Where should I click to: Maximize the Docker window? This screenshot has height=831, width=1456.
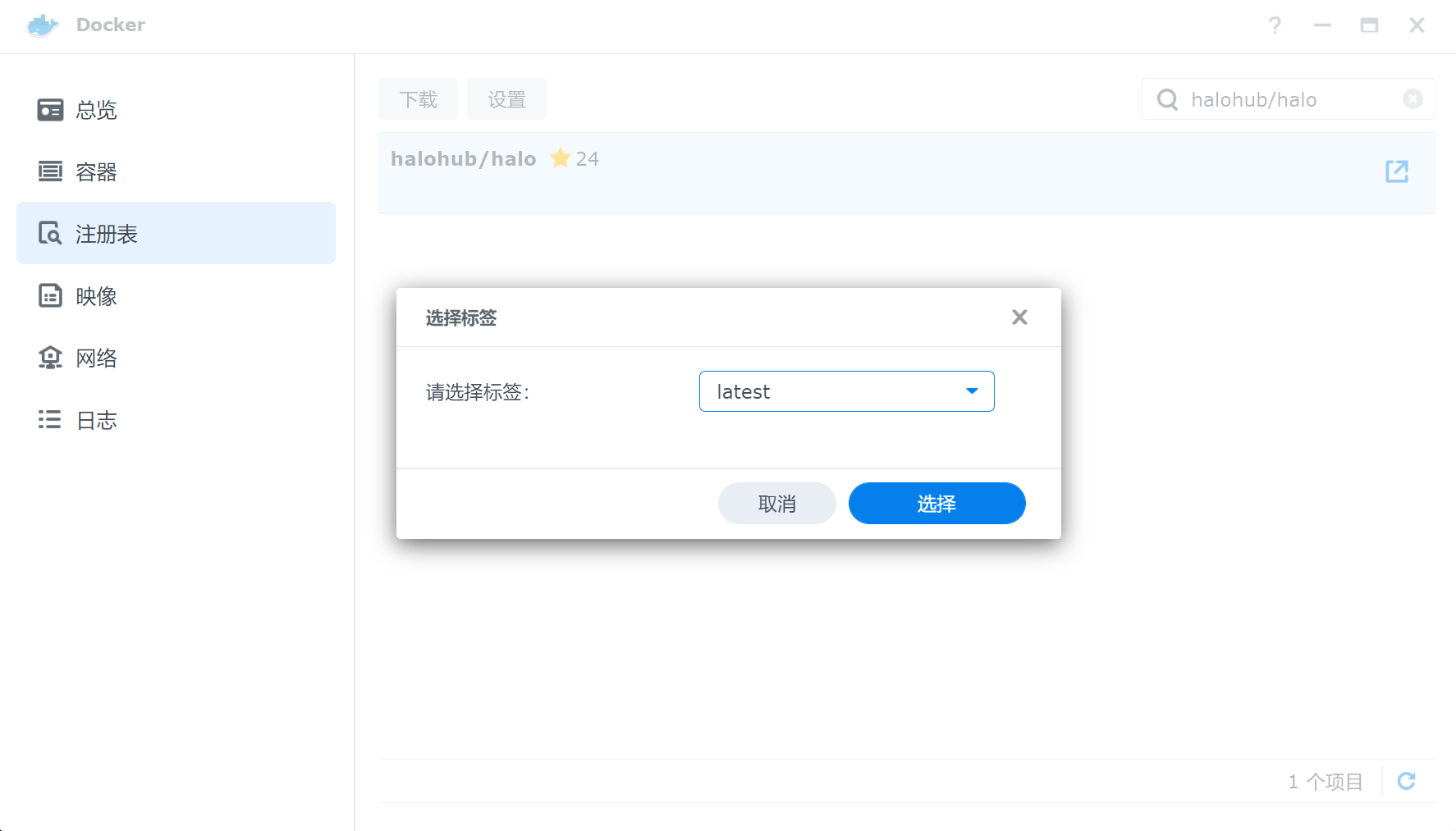pos(1369,25)
